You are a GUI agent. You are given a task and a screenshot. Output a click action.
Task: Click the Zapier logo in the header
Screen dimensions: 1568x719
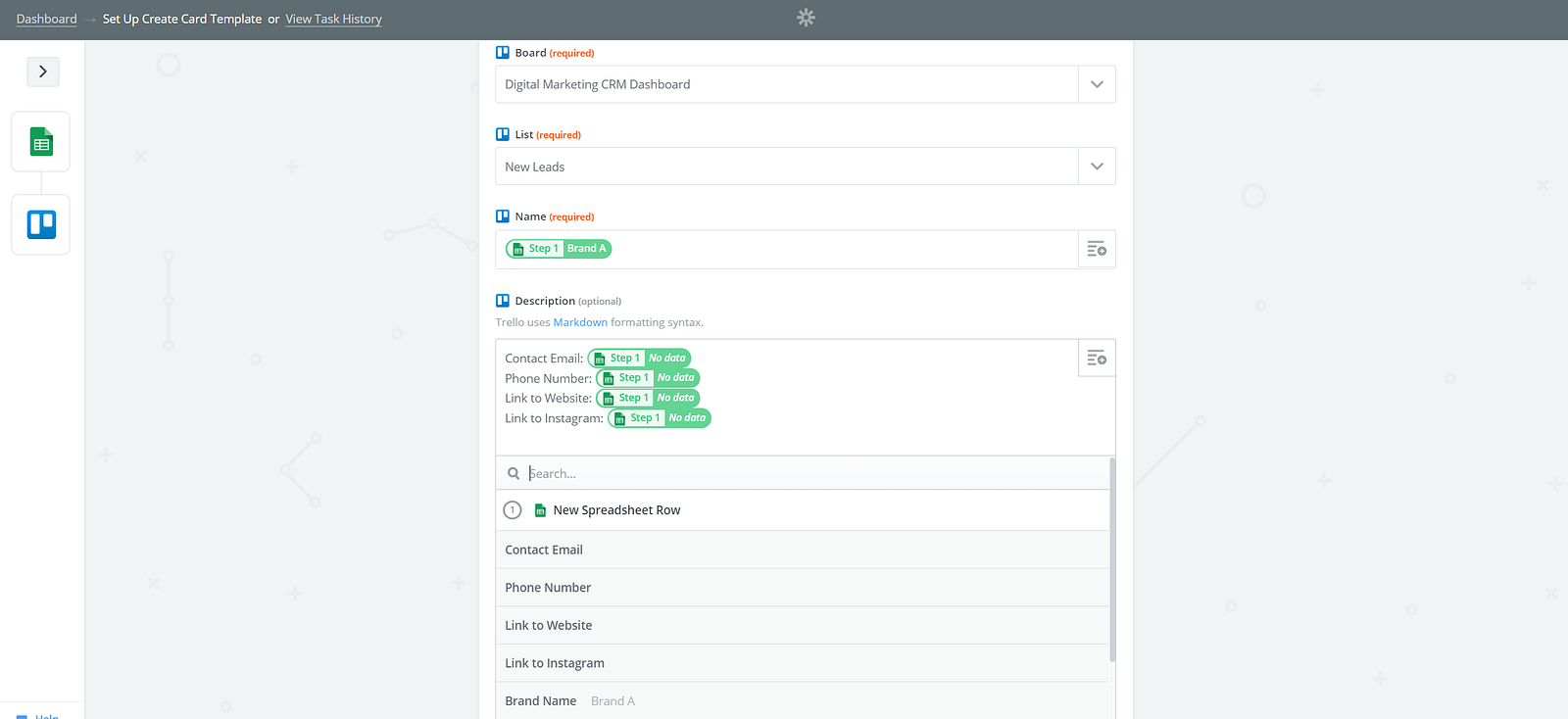click(x=806, y=18)
